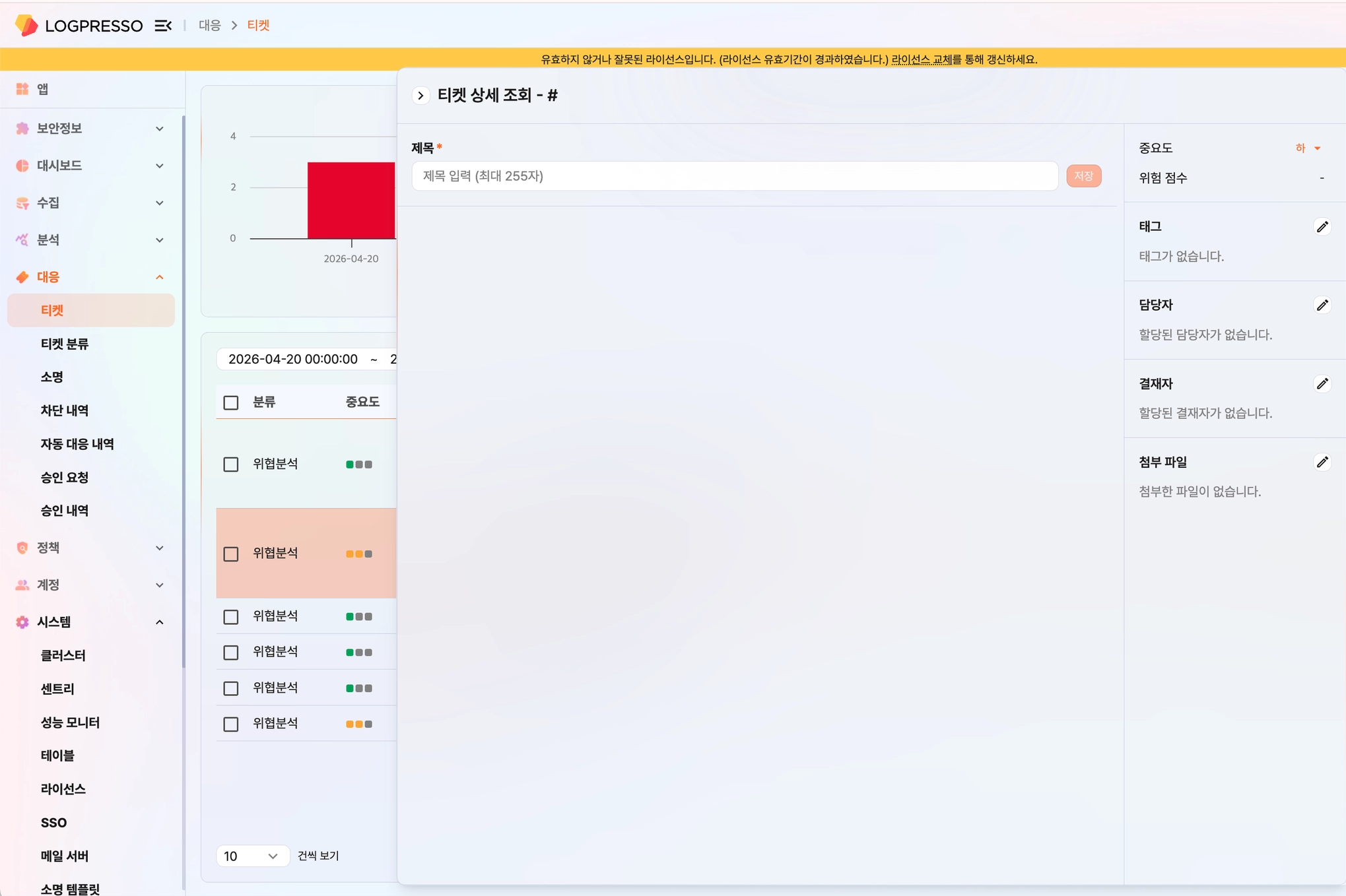Click the 분류 column header
The height and width of the screenshot is (896, 1346).
[264, 402]
